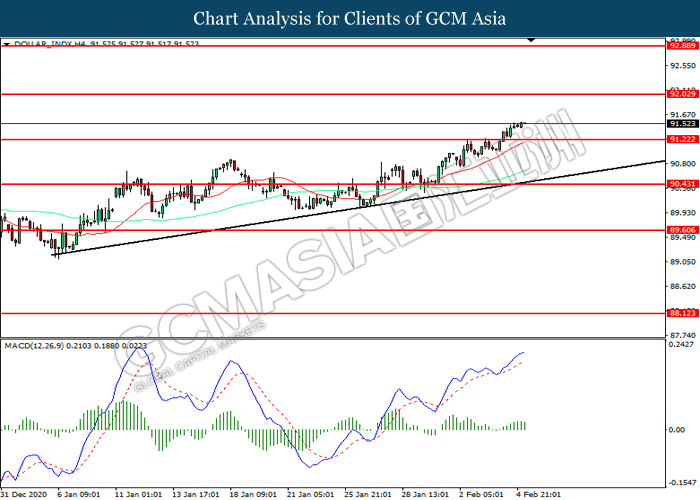Click the '6 Jan 09:01' date label
The height and width of the screenshot is (500, 700).
(x=79, y=494)
